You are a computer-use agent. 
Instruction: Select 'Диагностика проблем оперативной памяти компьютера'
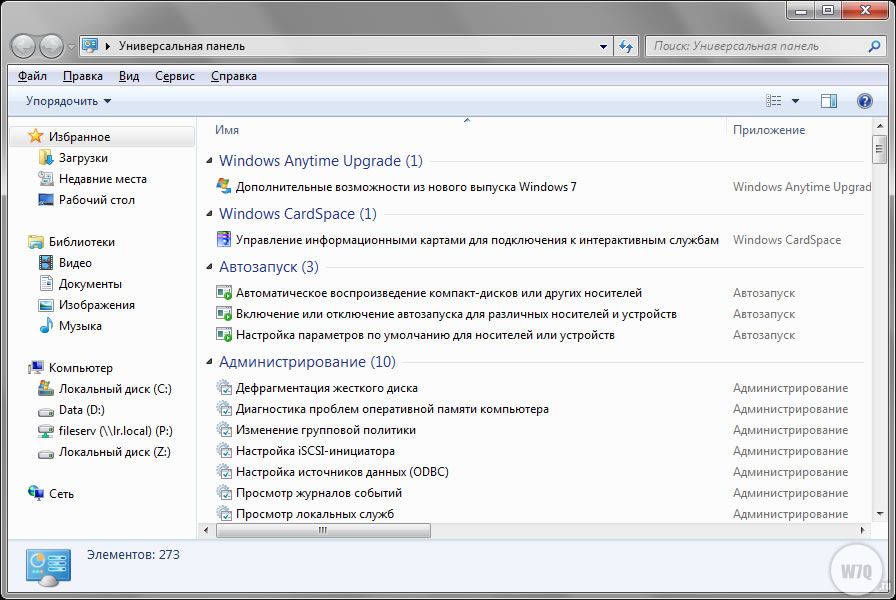point(392,409)
